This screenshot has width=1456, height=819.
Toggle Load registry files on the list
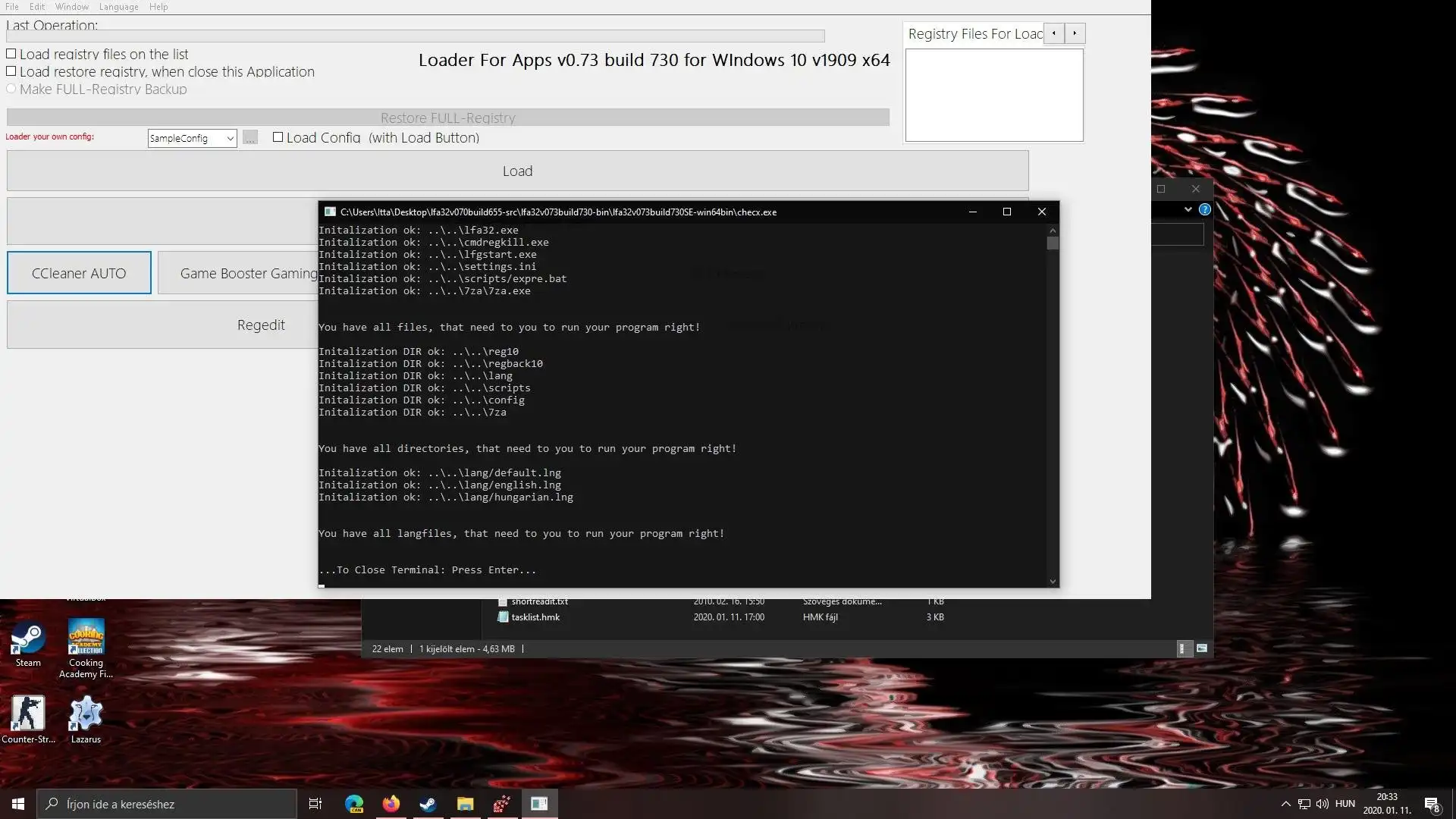pos(11,53)
